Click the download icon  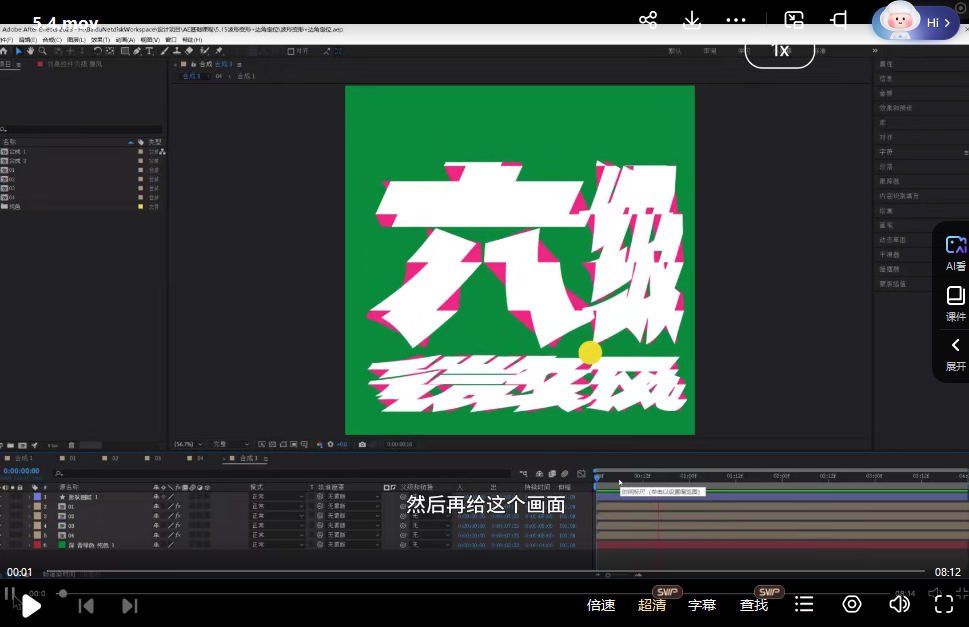[692, 20]
